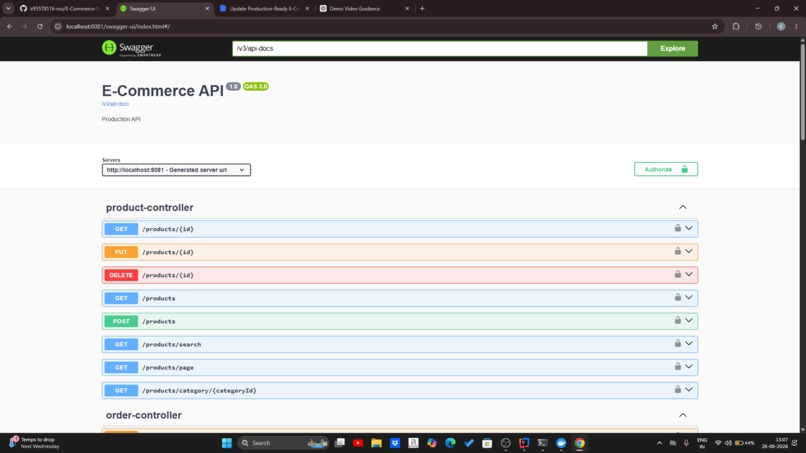Reload the Swagger UI page

coord(40,26)
